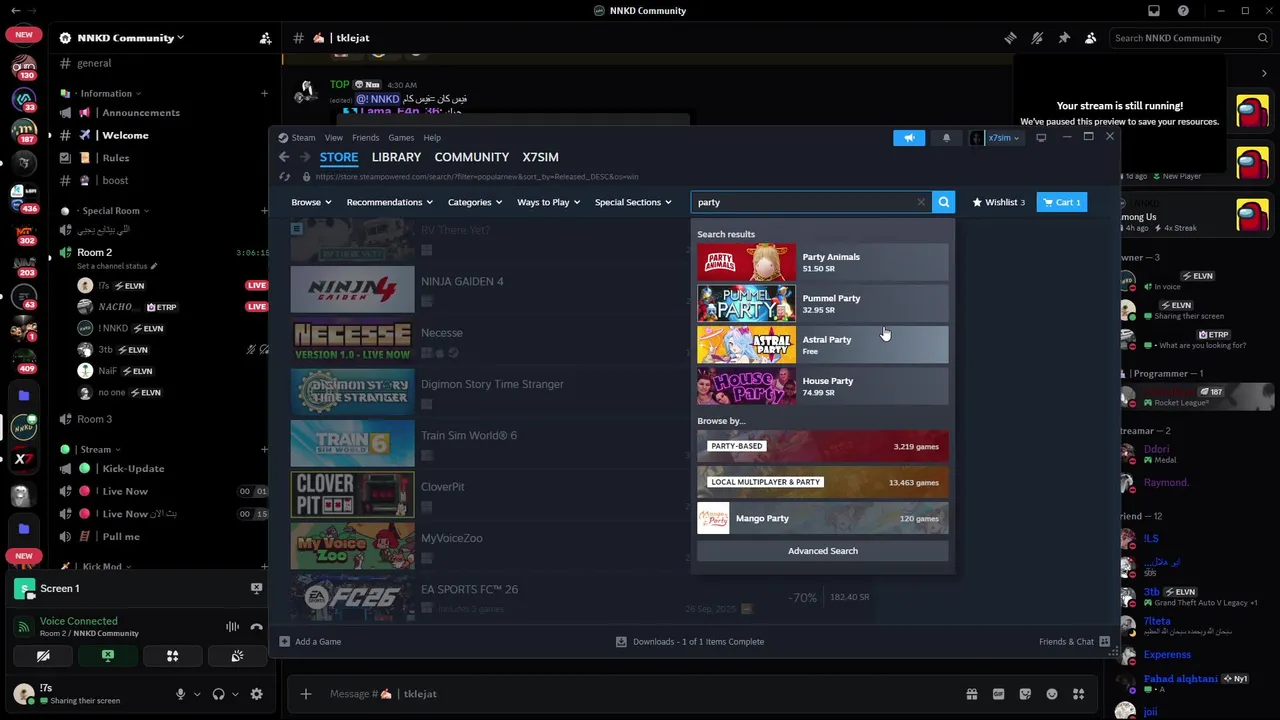The image size is (1280, 720).
Task: Open Discord Announcements channel
Action: [x=140, y=113]
